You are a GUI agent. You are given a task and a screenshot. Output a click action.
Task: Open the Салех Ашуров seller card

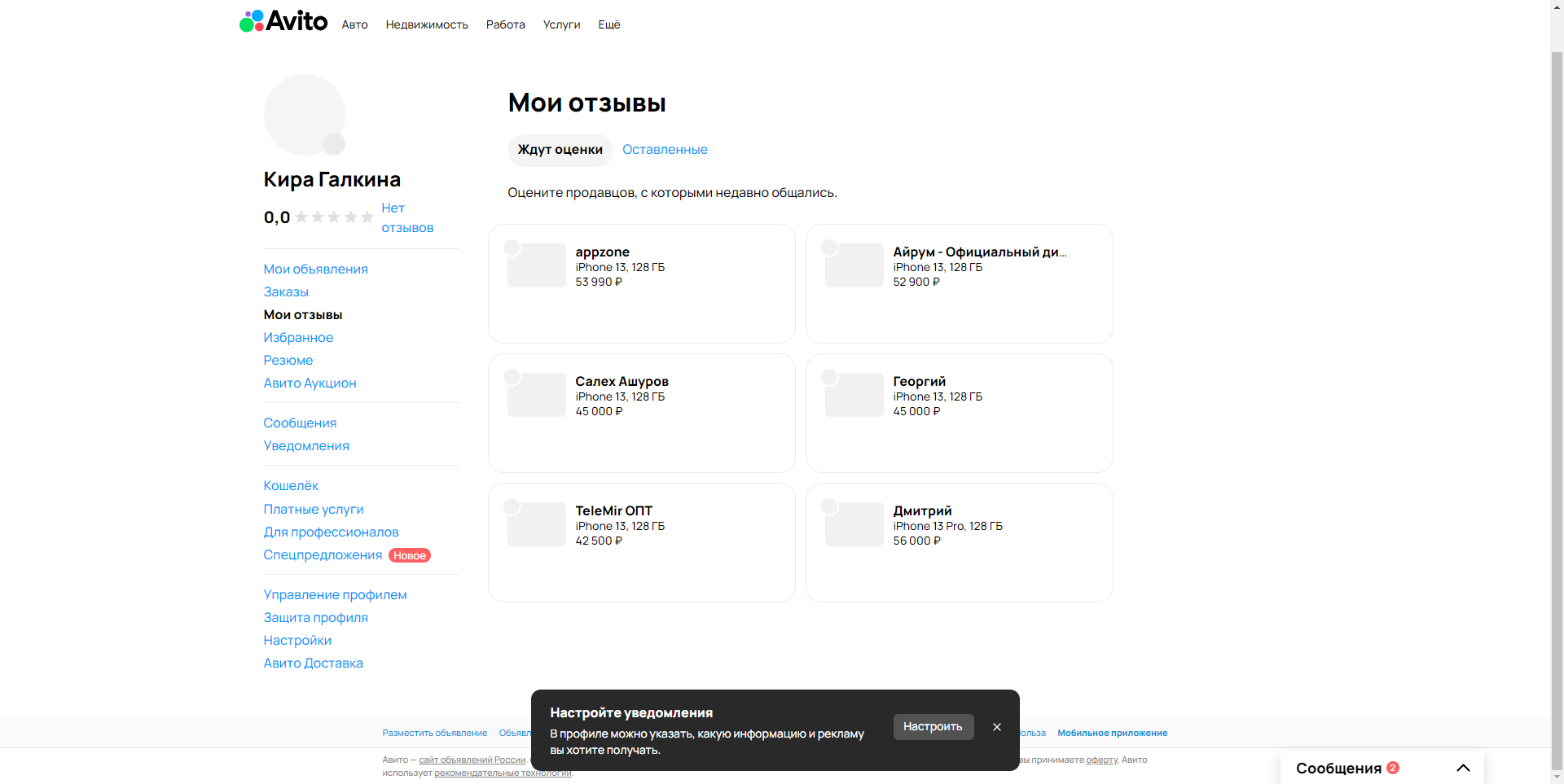click(642, 413)
